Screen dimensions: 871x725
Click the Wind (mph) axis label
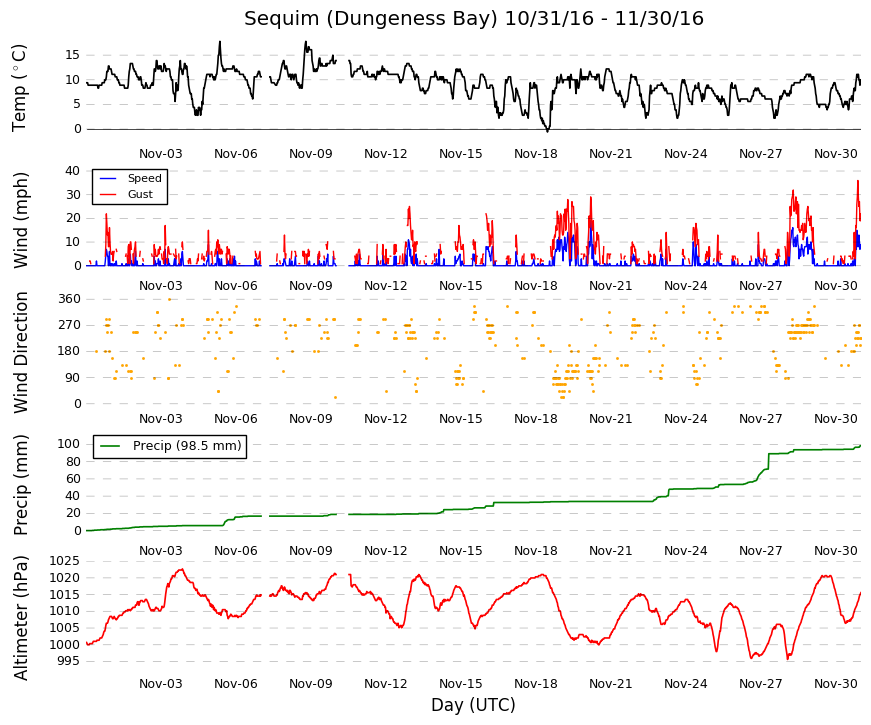21,220
